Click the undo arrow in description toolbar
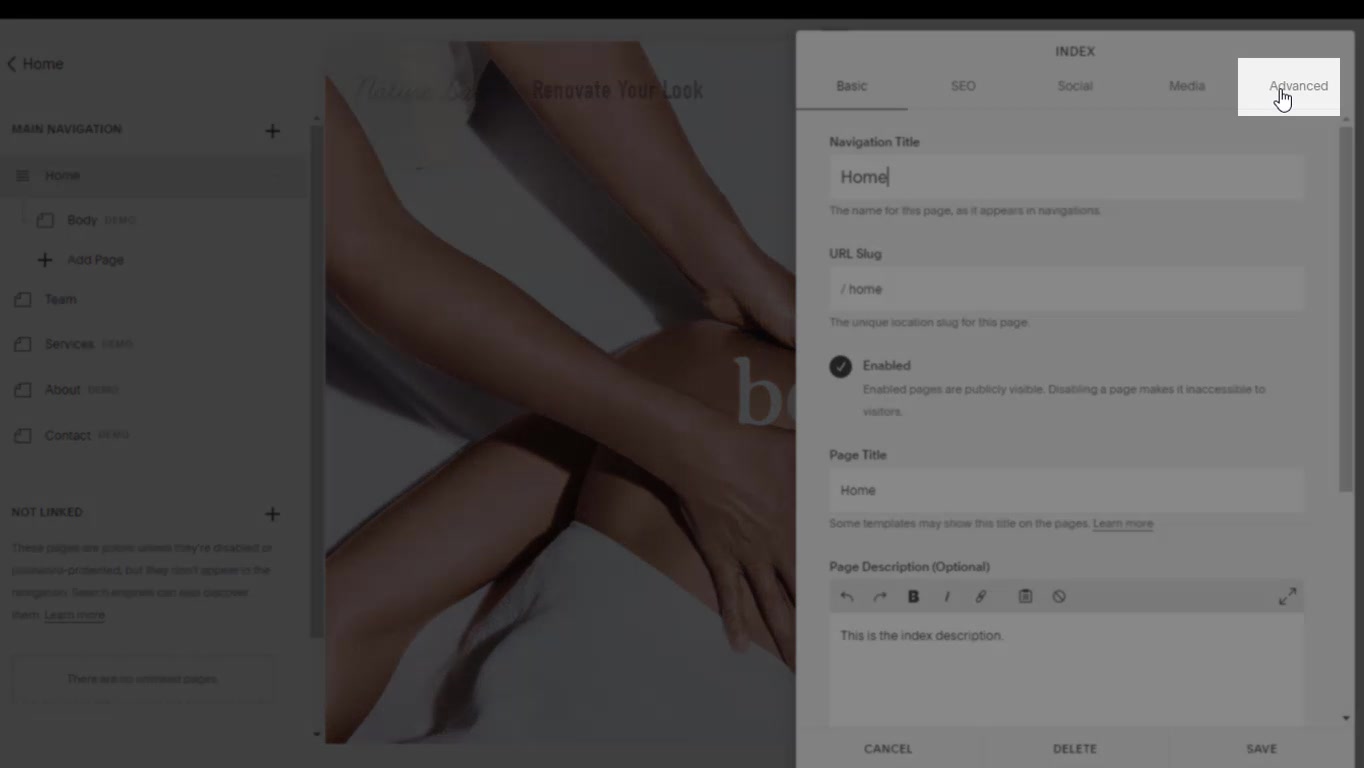The height and width of the screenshot is (768, 1364). (x=847, y=597)
